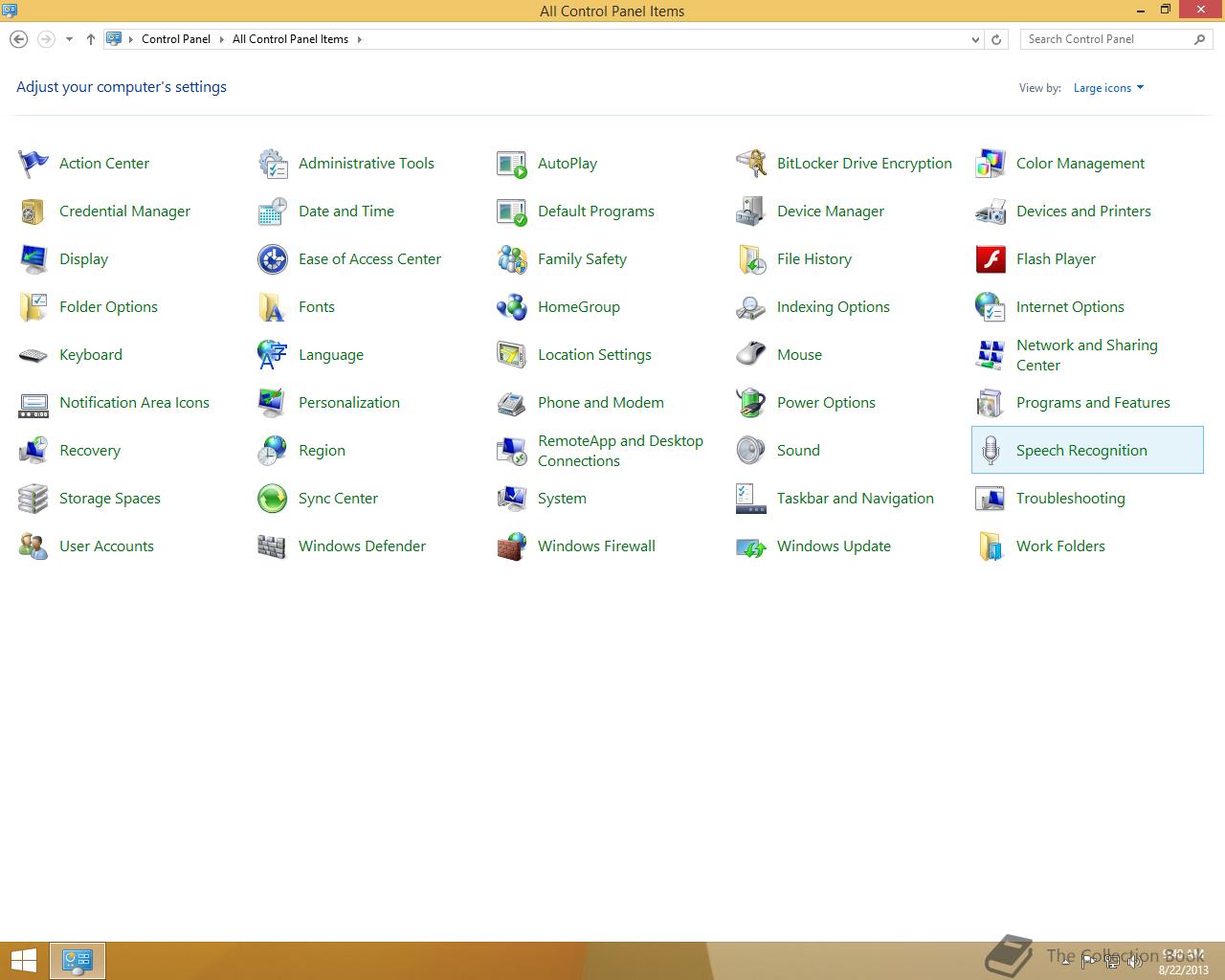Click Indexing Options magnifier icon
This screenshot has height=980, width=1225.
[x=751, y=307]
